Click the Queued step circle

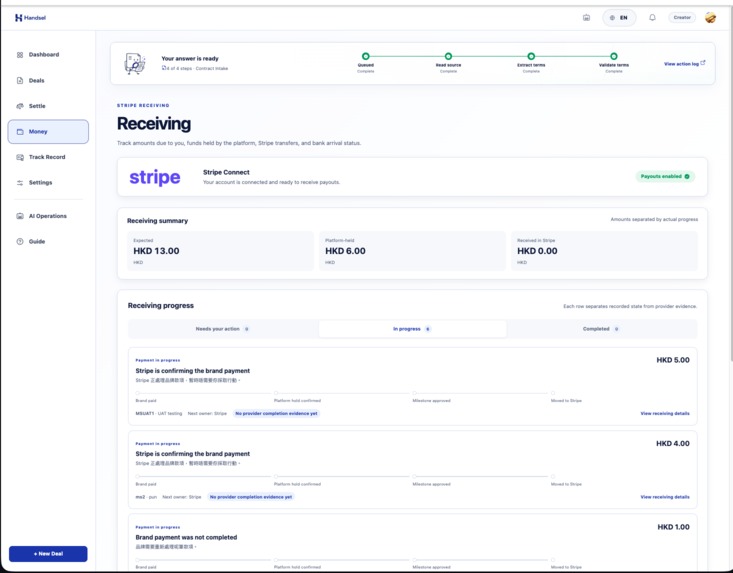(366, 56)
